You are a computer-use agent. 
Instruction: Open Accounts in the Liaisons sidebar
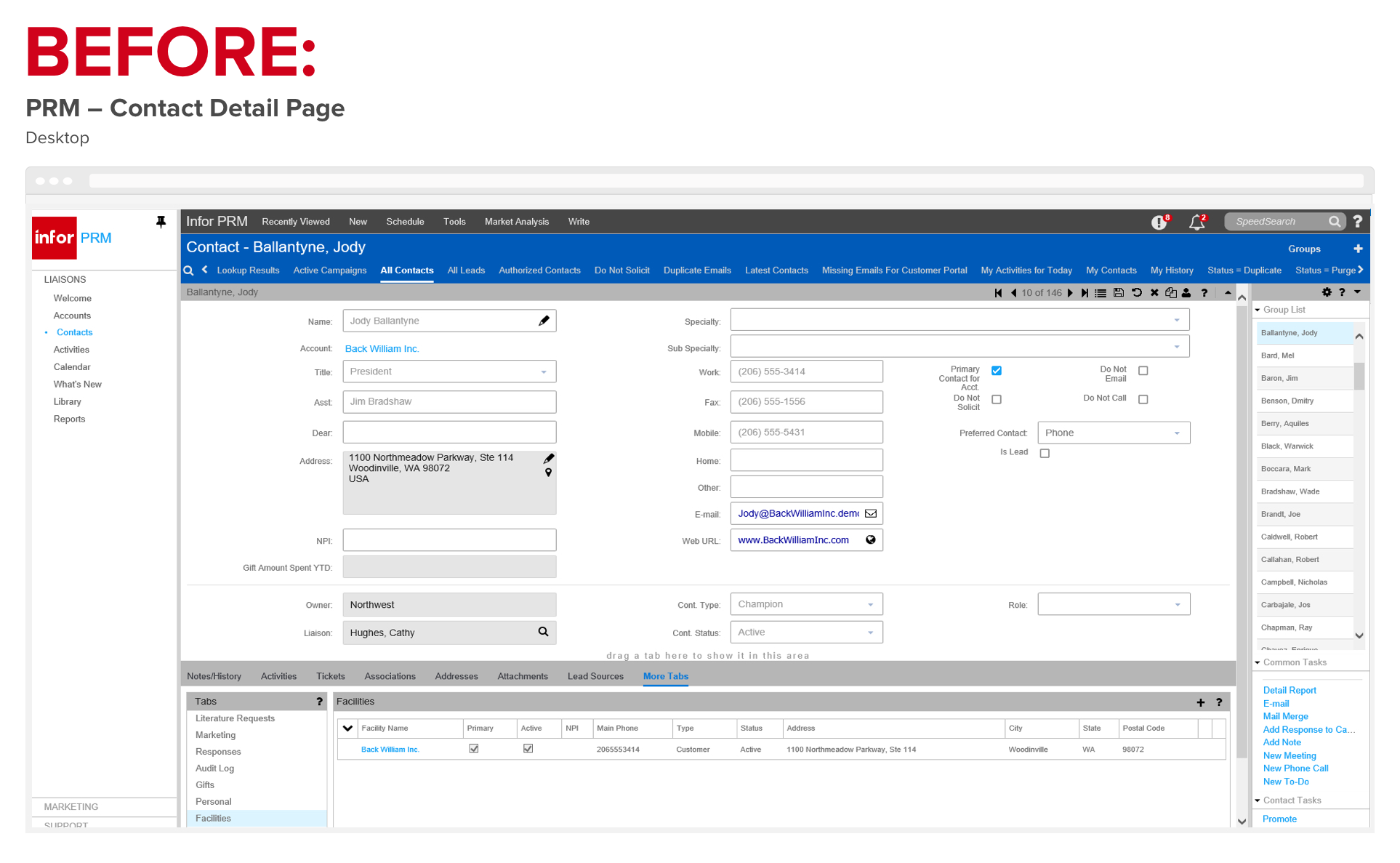tap(72, 316)
